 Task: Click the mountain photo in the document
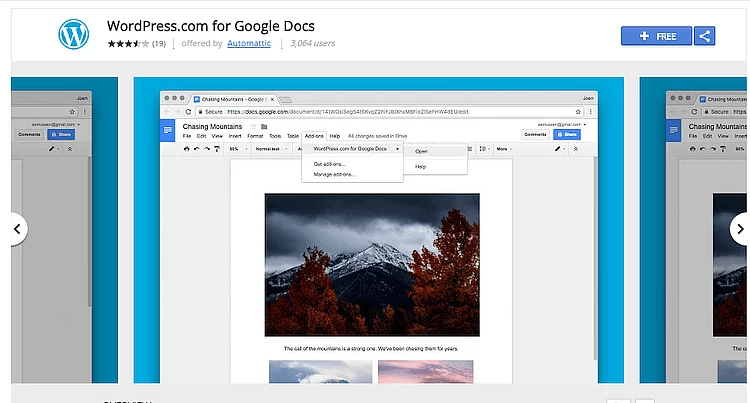(x=371, y=264)
